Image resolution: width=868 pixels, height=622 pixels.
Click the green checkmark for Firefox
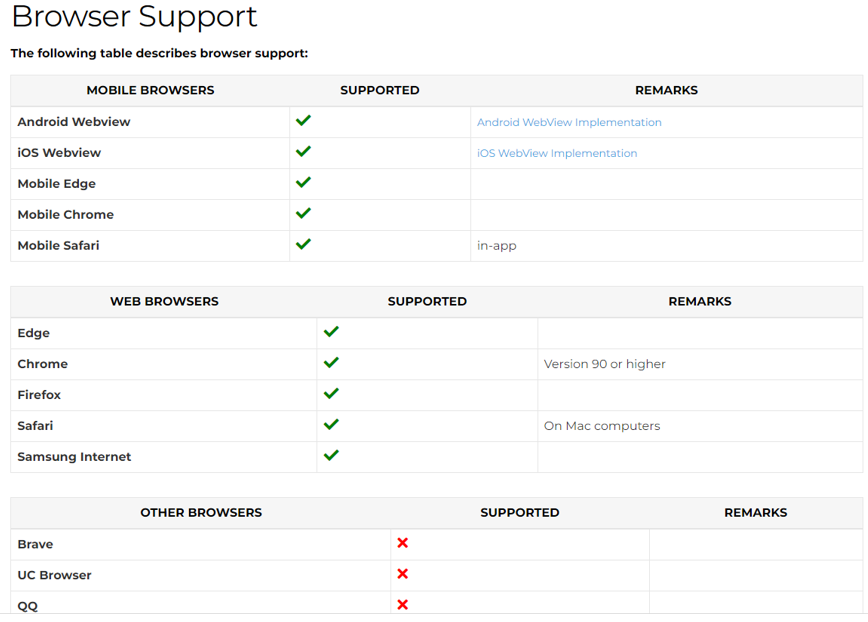331,394
